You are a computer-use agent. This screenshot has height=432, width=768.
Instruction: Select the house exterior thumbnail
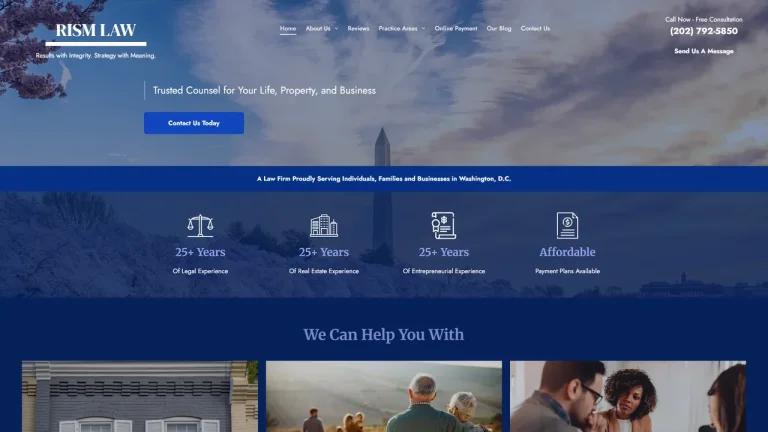[x=140, y=397]
